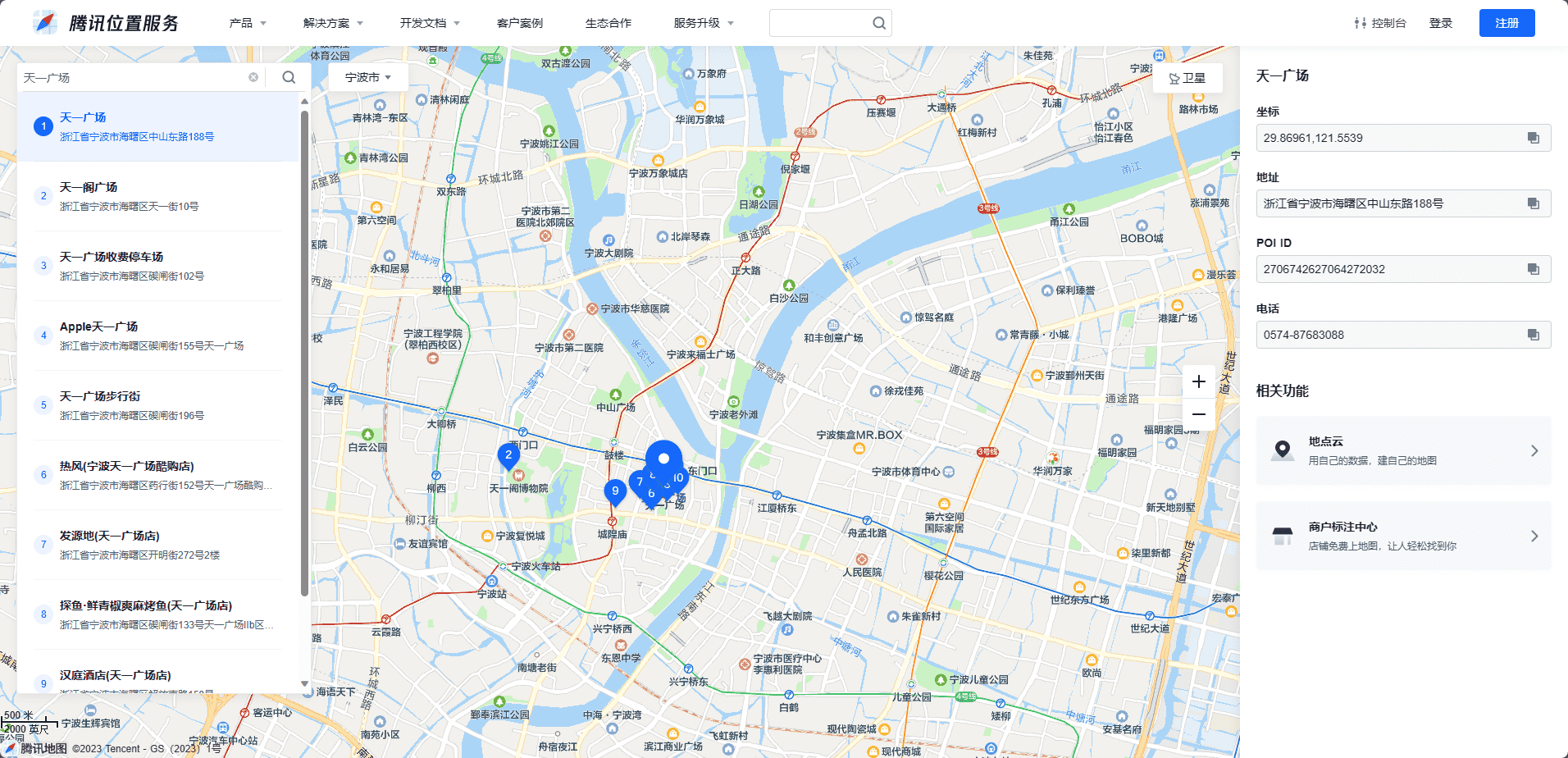Toggle the 卫星 satellite map view
Viewport: 1568px width, 758px height.
click(1187, 78)
